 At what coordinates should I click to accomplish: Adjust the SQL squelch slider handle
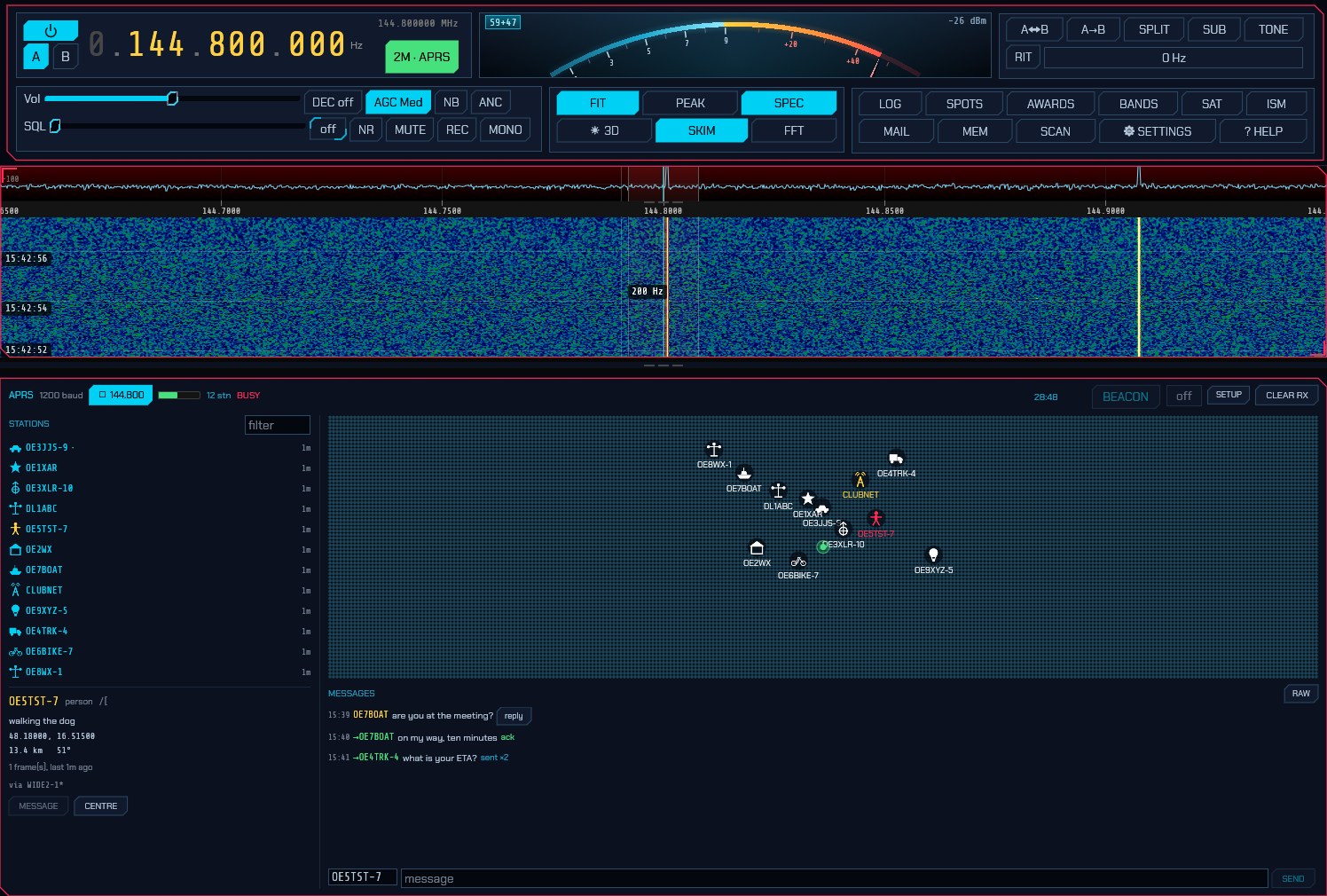coord(55,126)
